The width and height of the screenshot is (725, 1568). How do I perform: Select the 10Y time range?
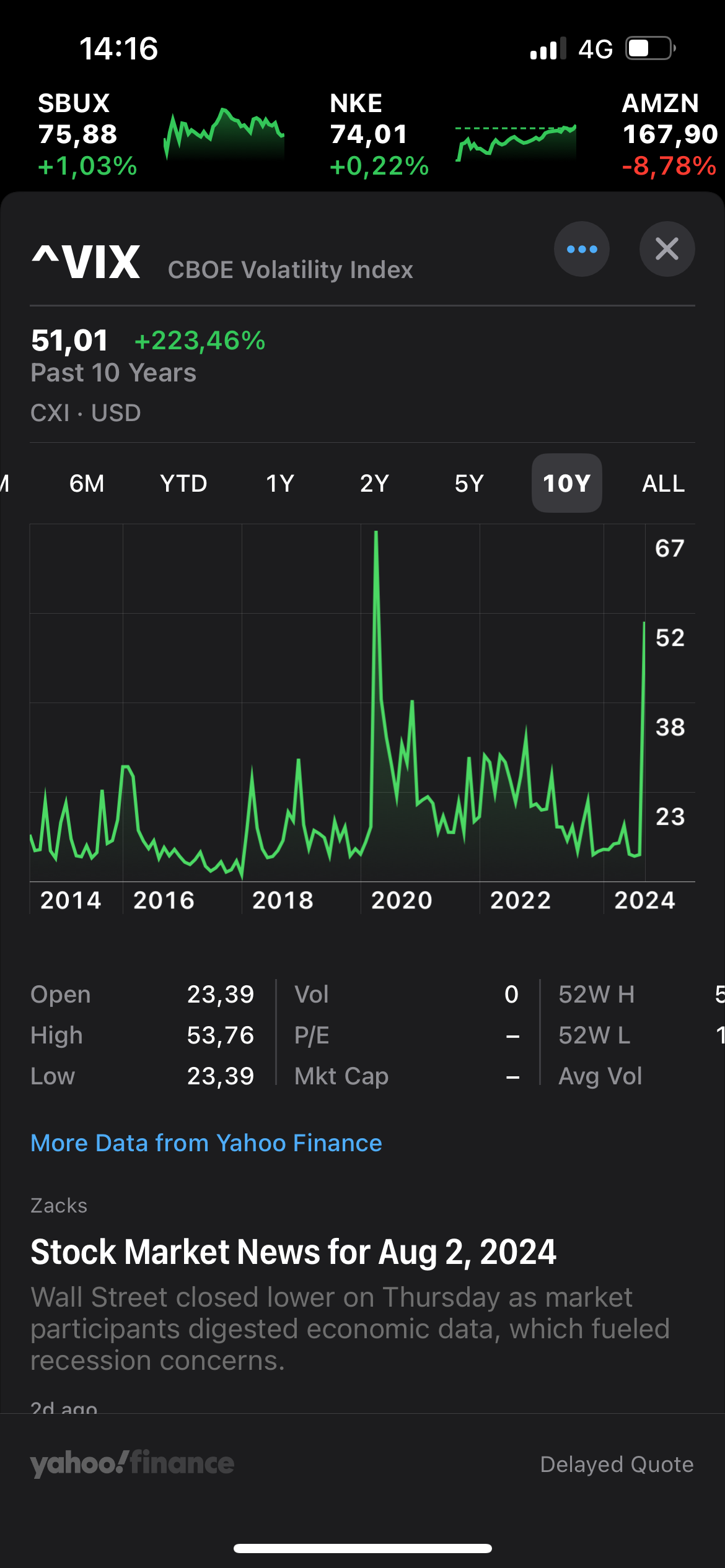566,483
